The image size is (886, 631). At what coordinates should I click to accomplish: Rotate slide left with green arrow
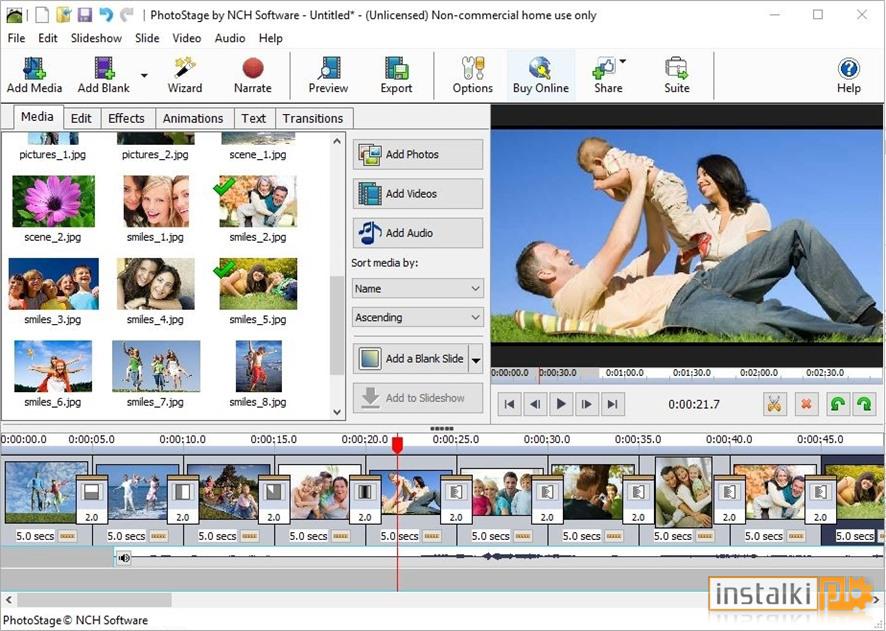tap(837, 404)
